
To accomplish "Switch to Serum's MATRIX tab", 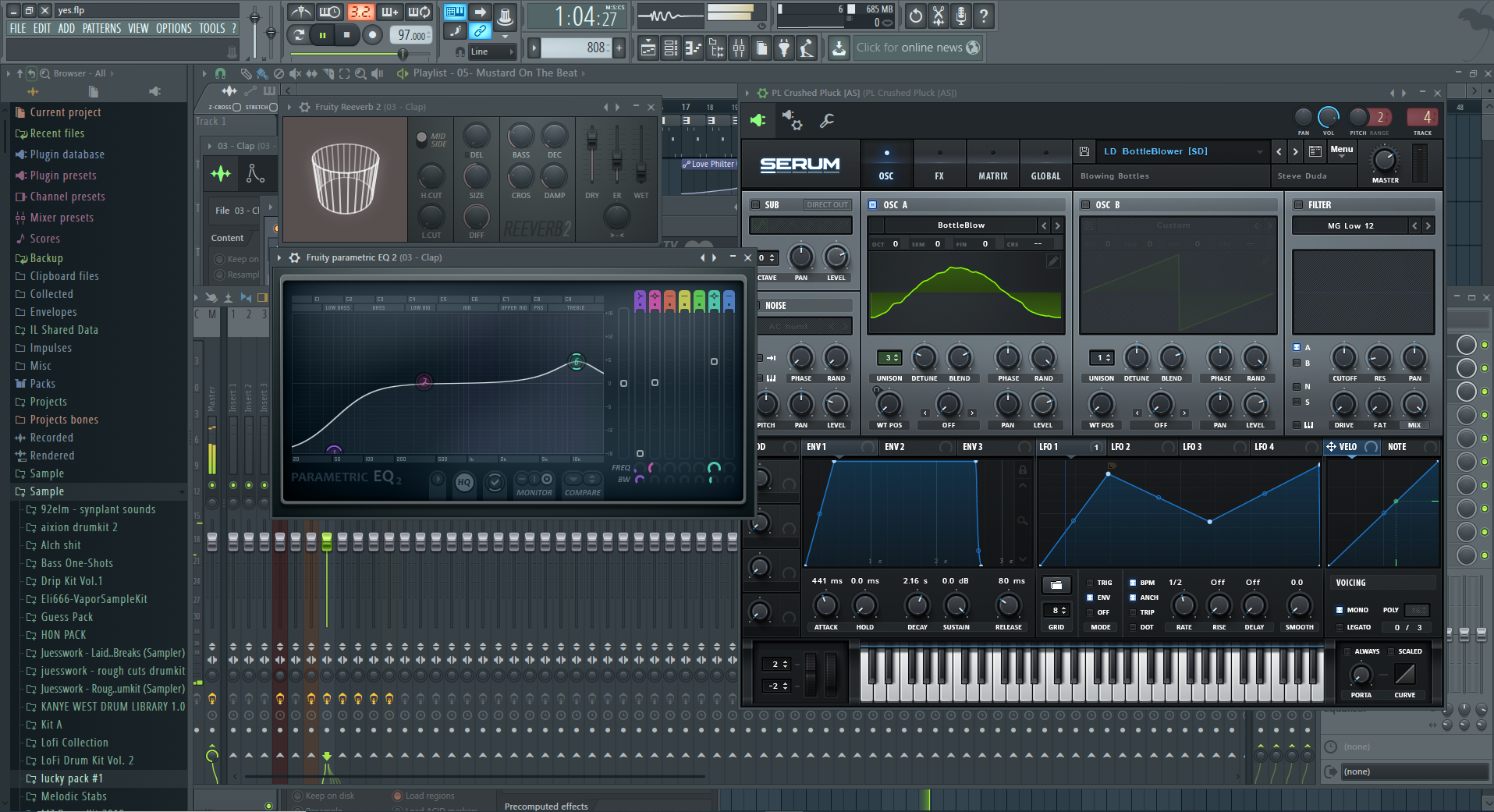I will click(992, 164).
